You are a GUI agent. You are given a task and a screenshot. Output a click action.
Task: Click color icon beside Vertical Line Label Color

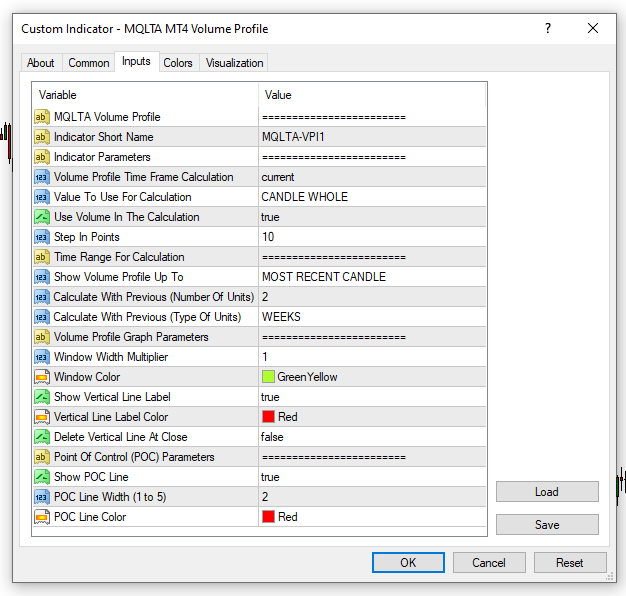point(42,417)
